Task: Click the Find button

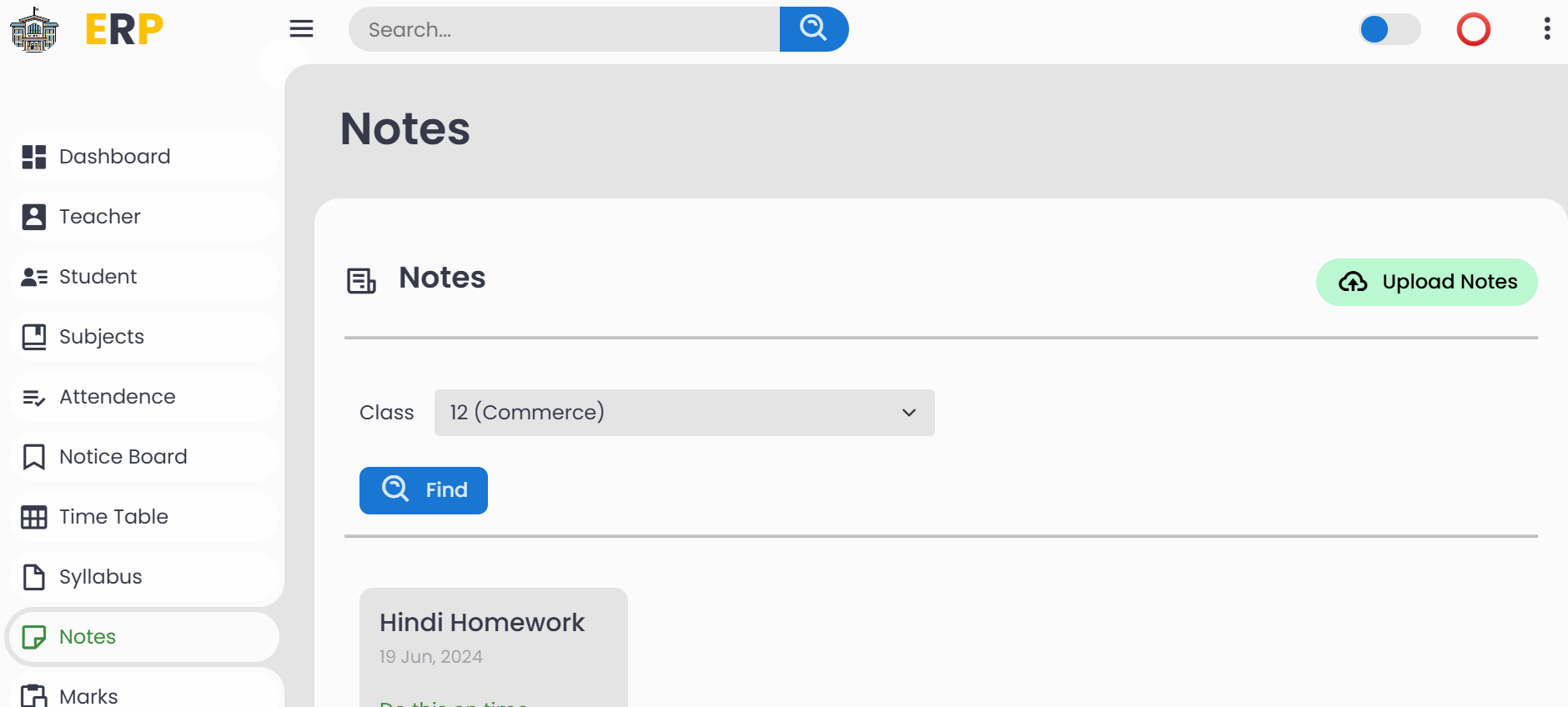Action: [424, 490]
